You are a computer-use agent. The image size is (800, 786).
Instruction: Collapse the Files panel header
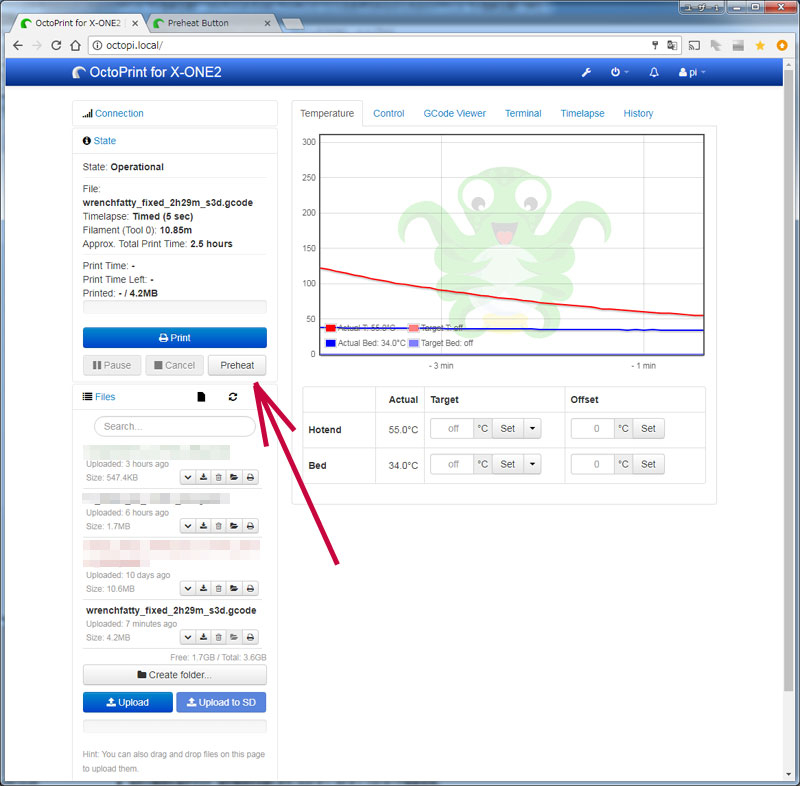105,397
